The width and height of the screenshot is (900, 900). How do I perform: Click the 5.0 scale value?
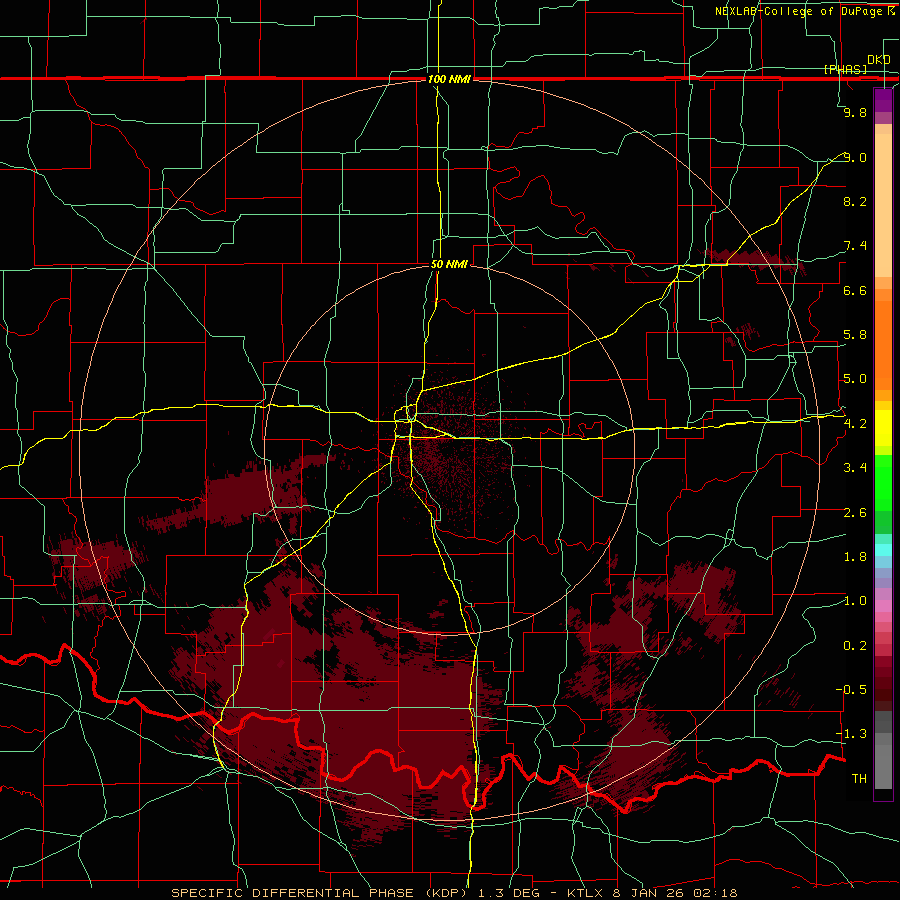click(x=855, y=379)
